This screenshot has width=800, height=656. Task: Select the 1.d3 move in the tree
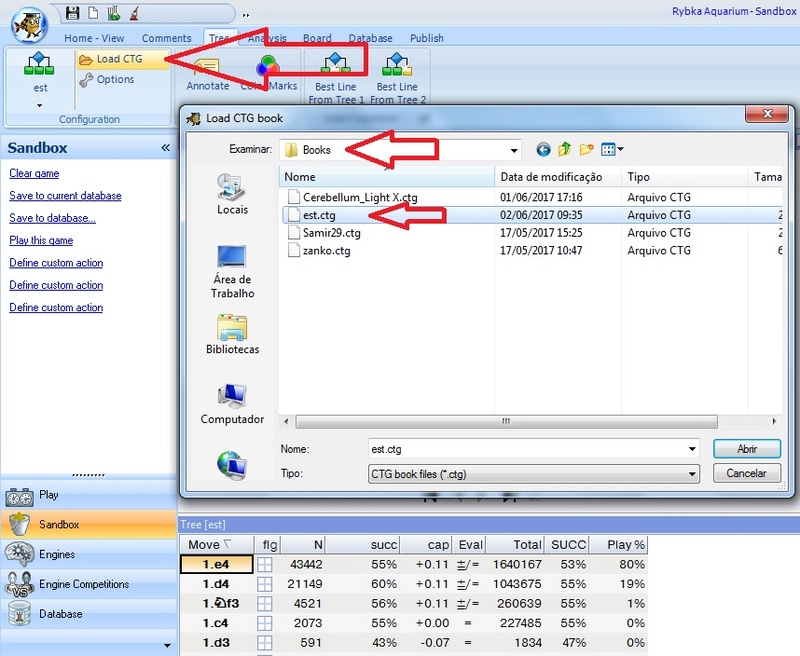tap(216, 643)
